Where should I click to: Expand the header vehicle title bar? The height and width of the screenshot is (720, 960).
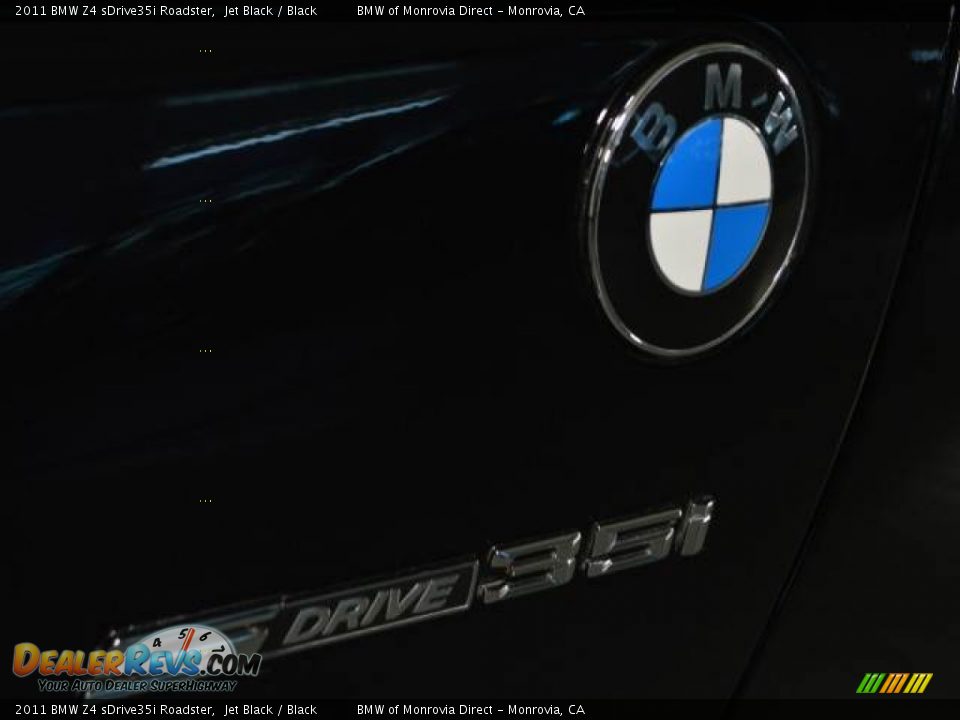click(480, 11)
